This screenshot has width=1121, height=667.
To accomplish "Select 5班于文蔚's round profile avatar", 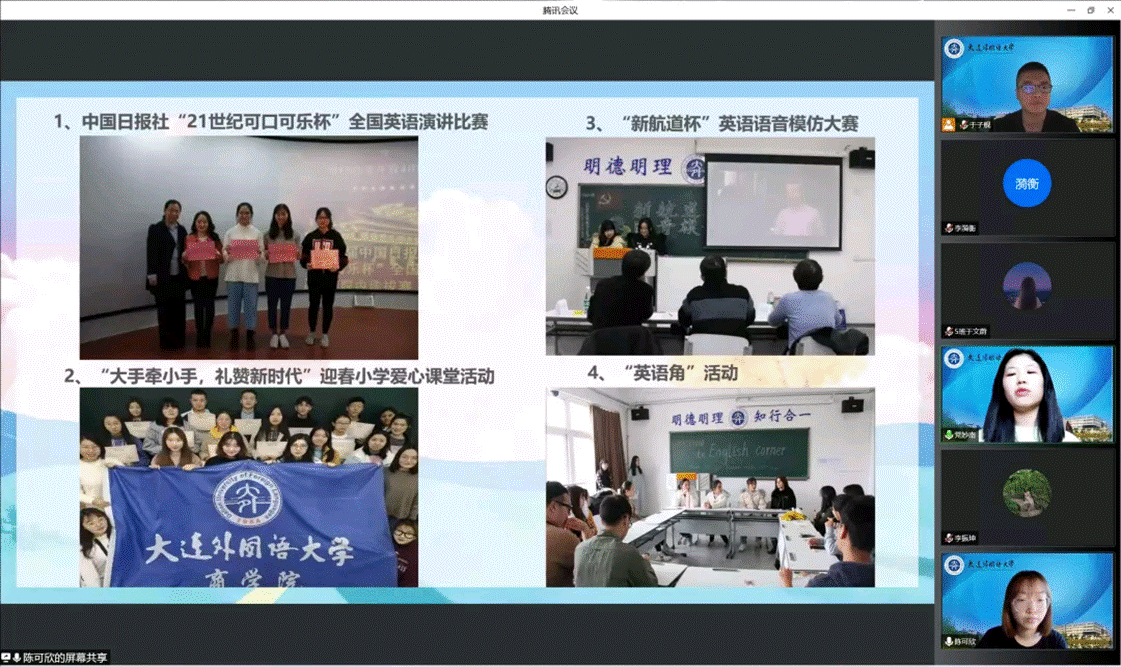I will [x=1027, y=286].
